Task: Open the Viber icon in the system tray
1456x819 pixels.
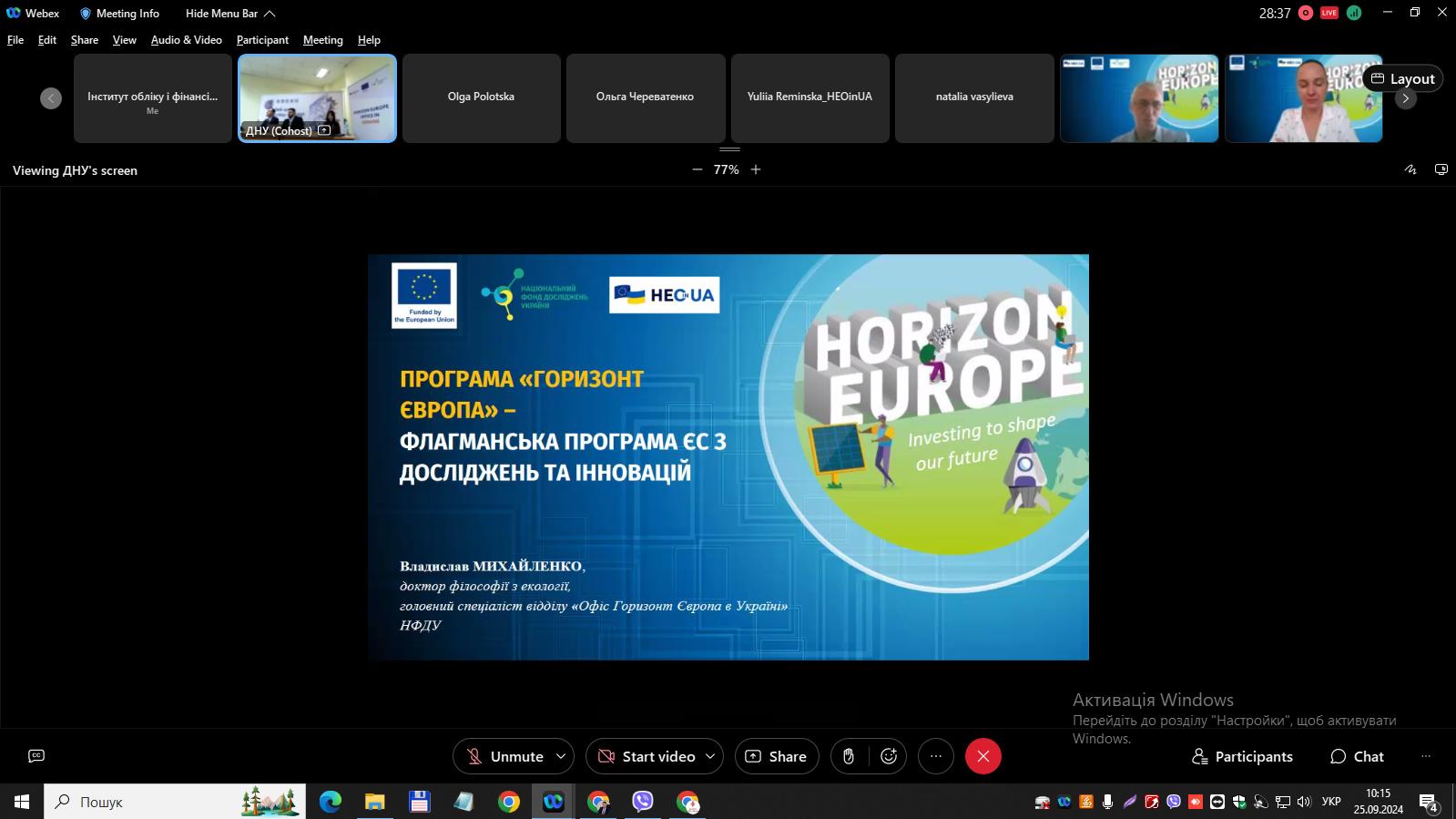Action: click(x=1174, y=802)
